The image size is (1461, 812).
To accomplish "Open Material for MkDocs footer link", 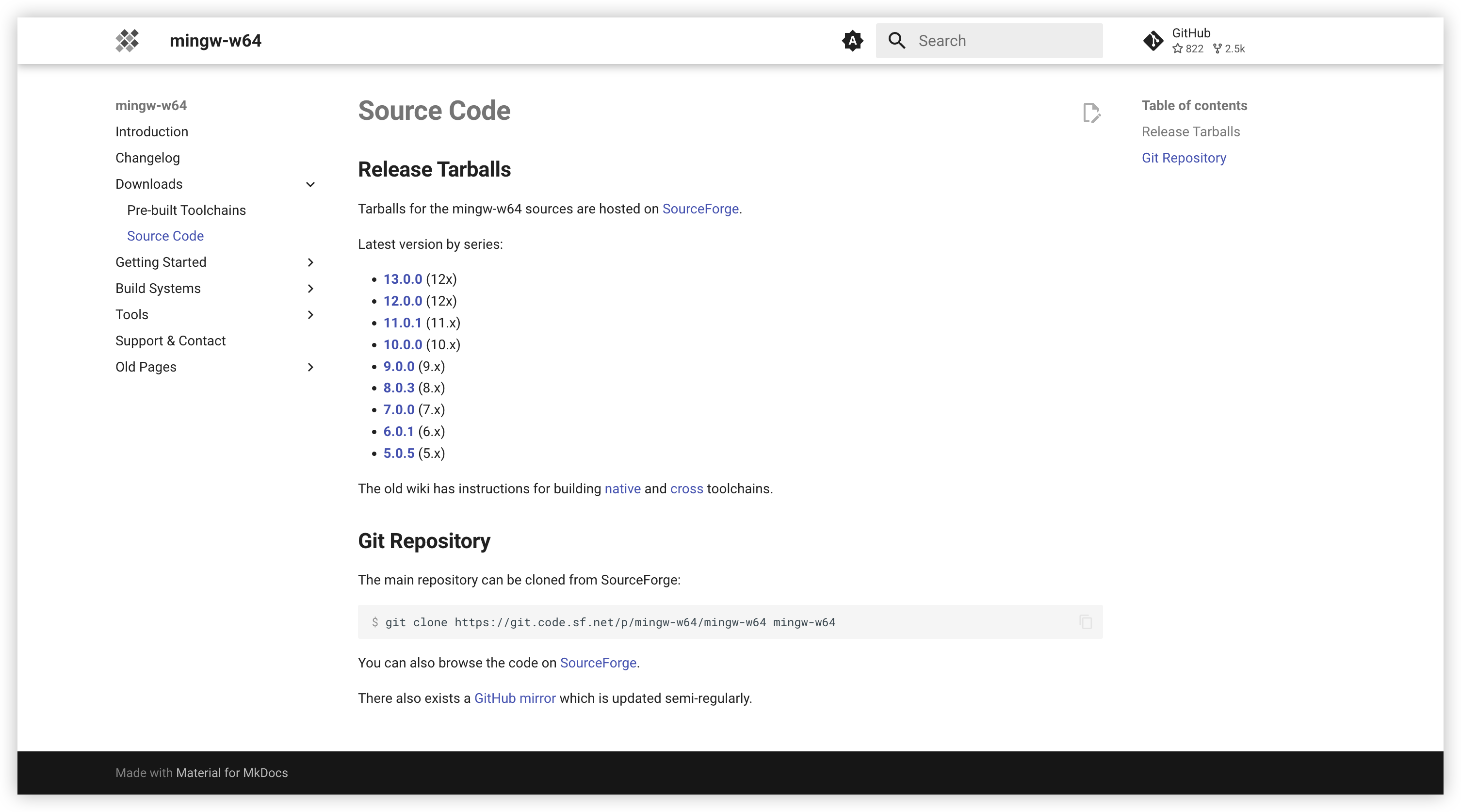I will tap(231, 773).
